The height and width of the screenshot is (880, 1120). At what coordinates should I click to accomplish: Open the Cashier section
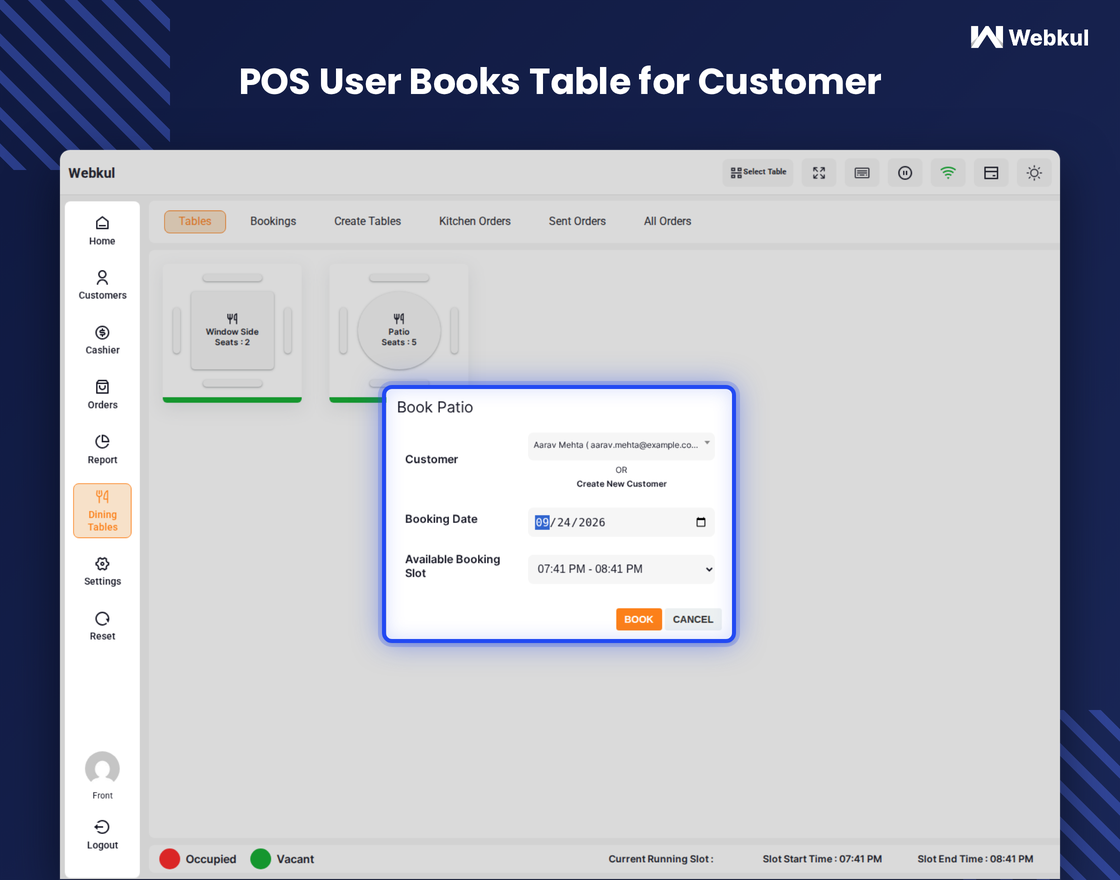click(102, 340)
